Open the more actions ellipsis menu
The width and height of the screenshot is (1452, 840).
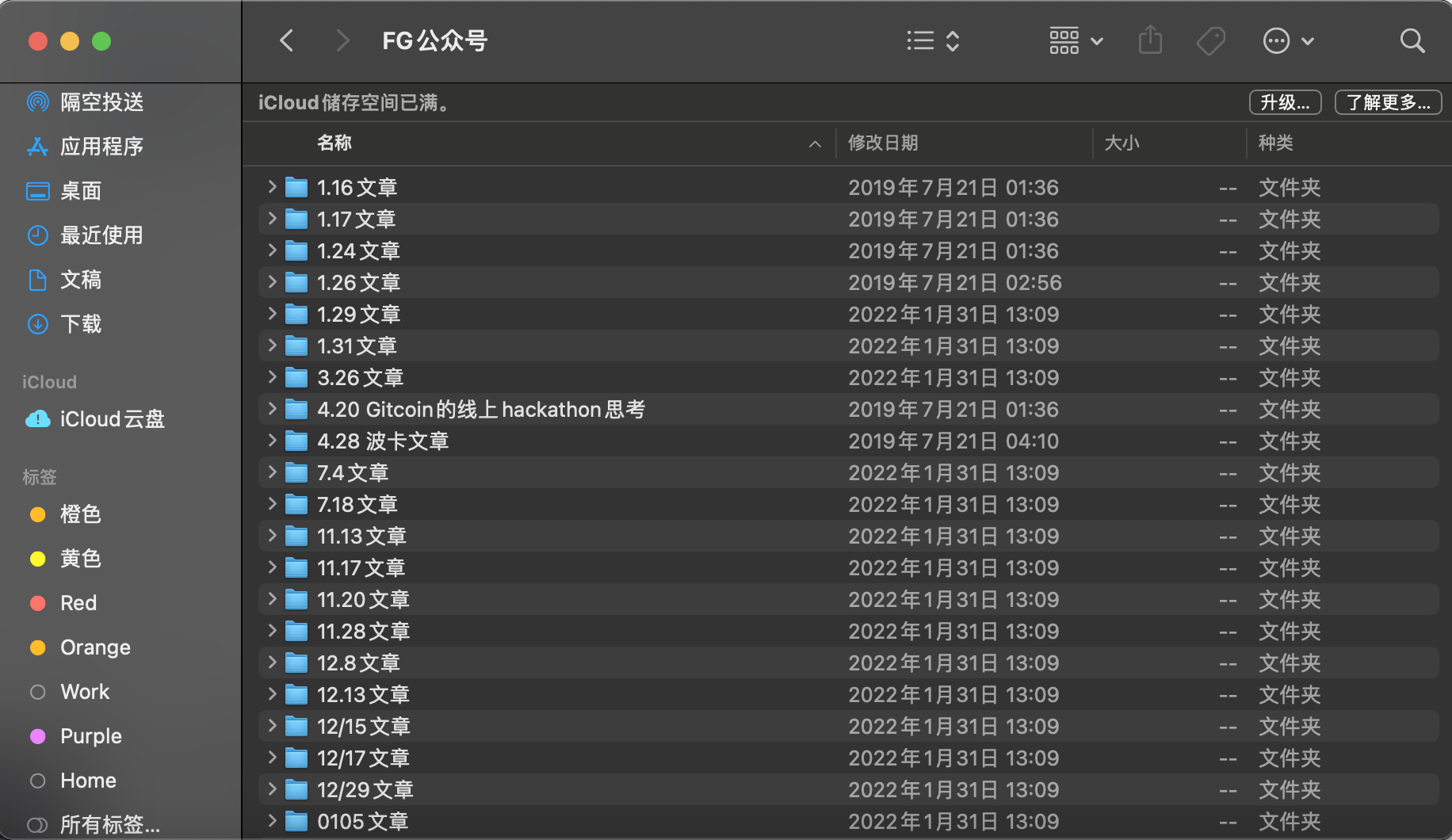point(1288,40)
